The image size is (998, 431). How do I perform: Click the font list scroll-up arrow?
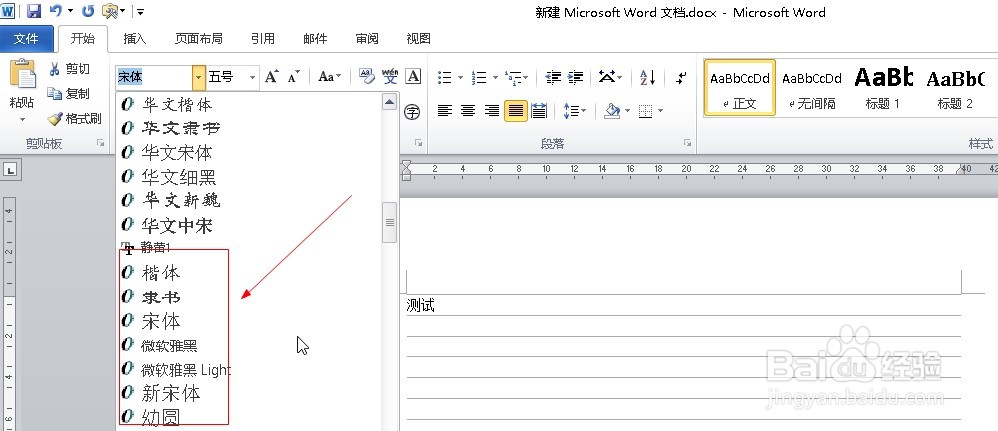coord(390,102)
